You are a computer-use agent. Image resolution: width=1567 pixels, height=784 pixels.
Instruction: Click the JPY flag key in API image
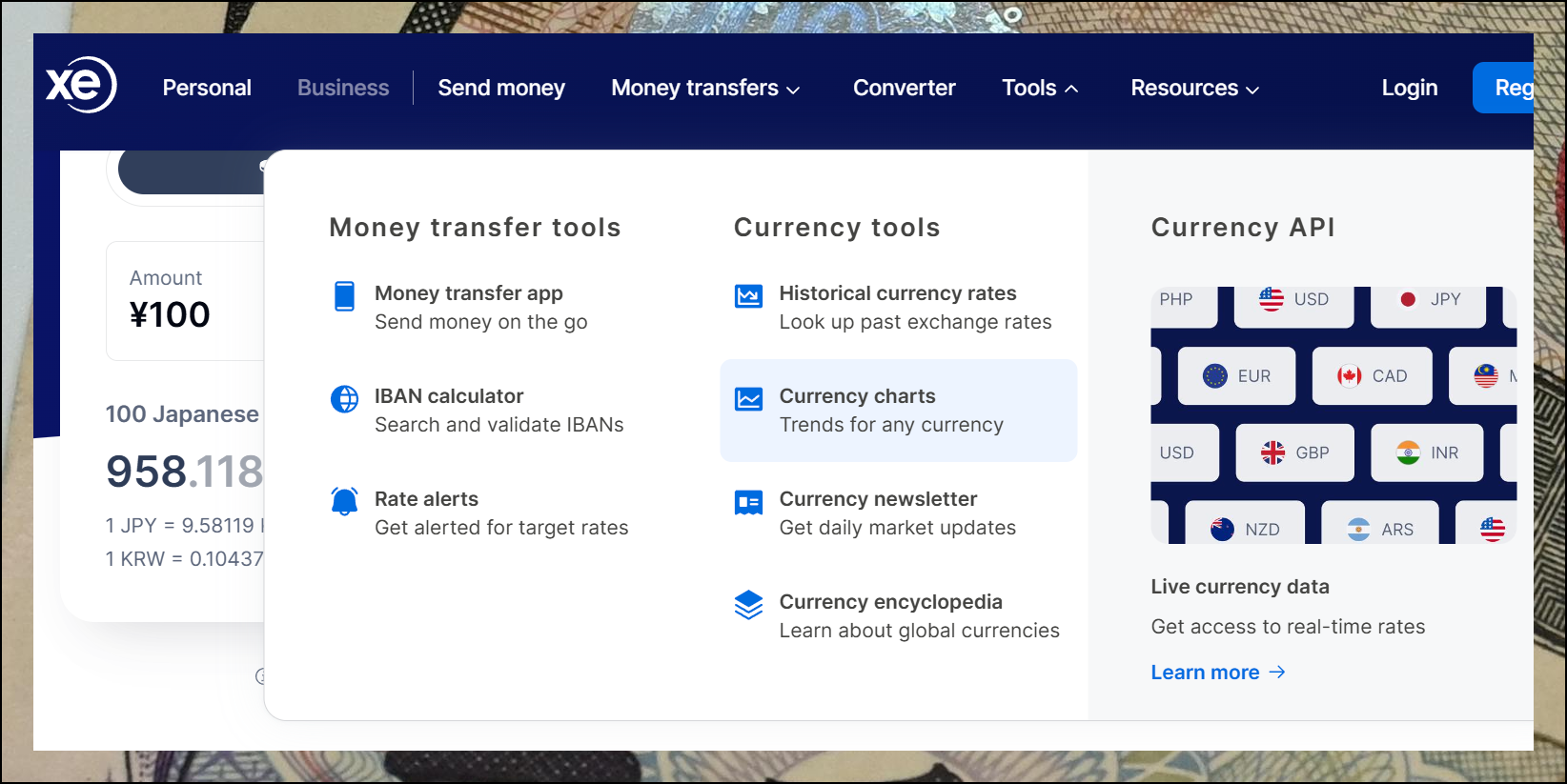[1428, 306]
